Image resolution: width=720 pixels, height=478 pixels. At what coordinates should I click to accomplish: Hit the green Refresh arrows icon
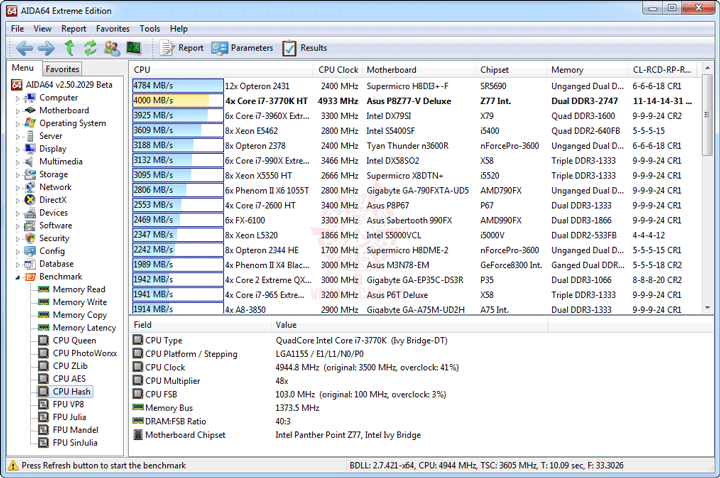click(x=90, y=48)
